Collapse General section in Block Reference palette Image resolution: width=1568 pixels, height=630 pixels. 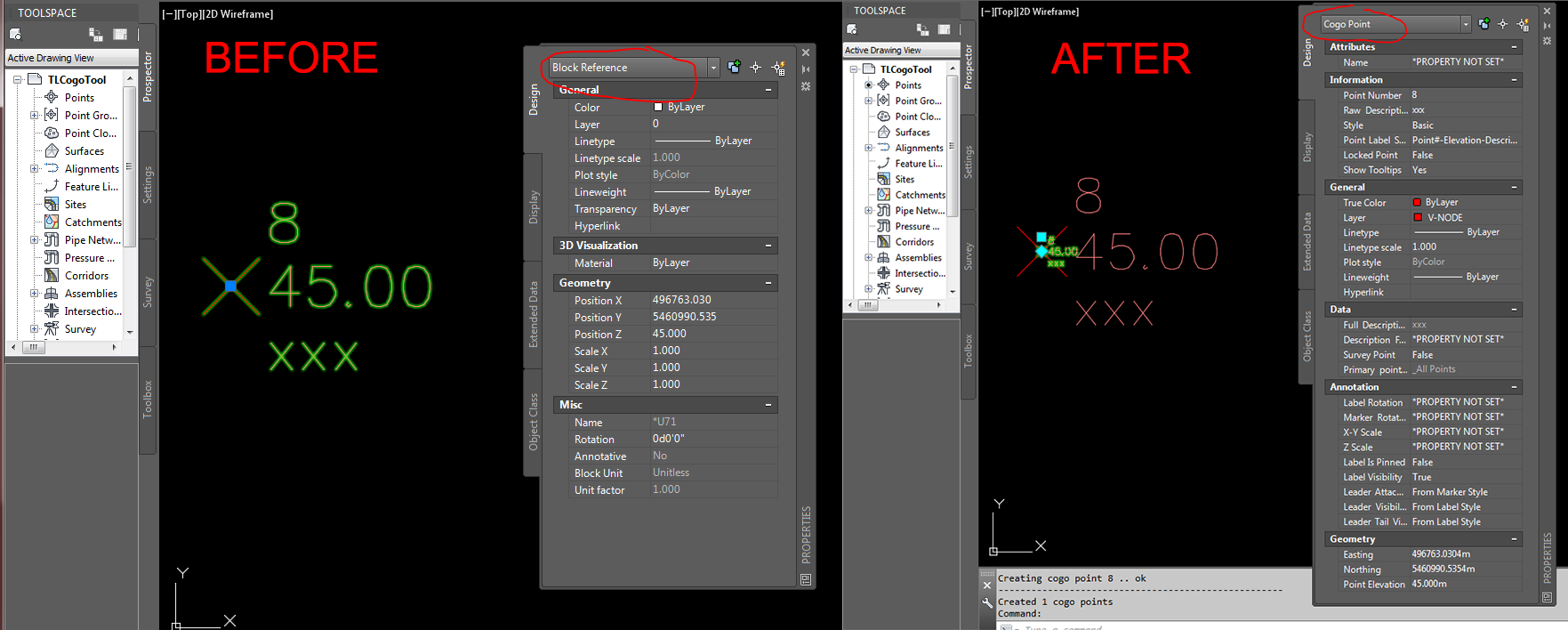(x=768, y=90)
